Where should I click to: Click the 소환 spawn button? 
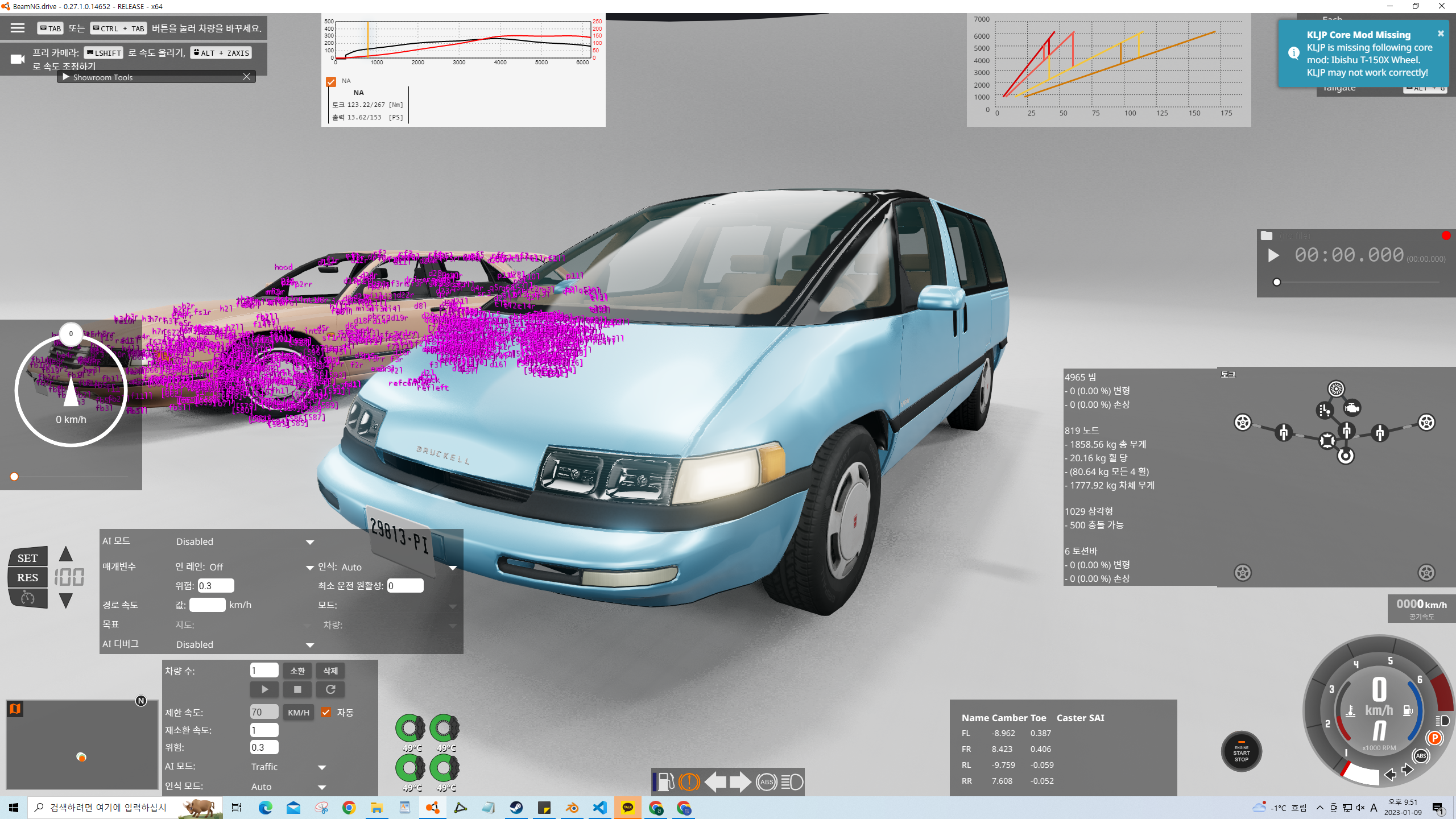[297, 671]
